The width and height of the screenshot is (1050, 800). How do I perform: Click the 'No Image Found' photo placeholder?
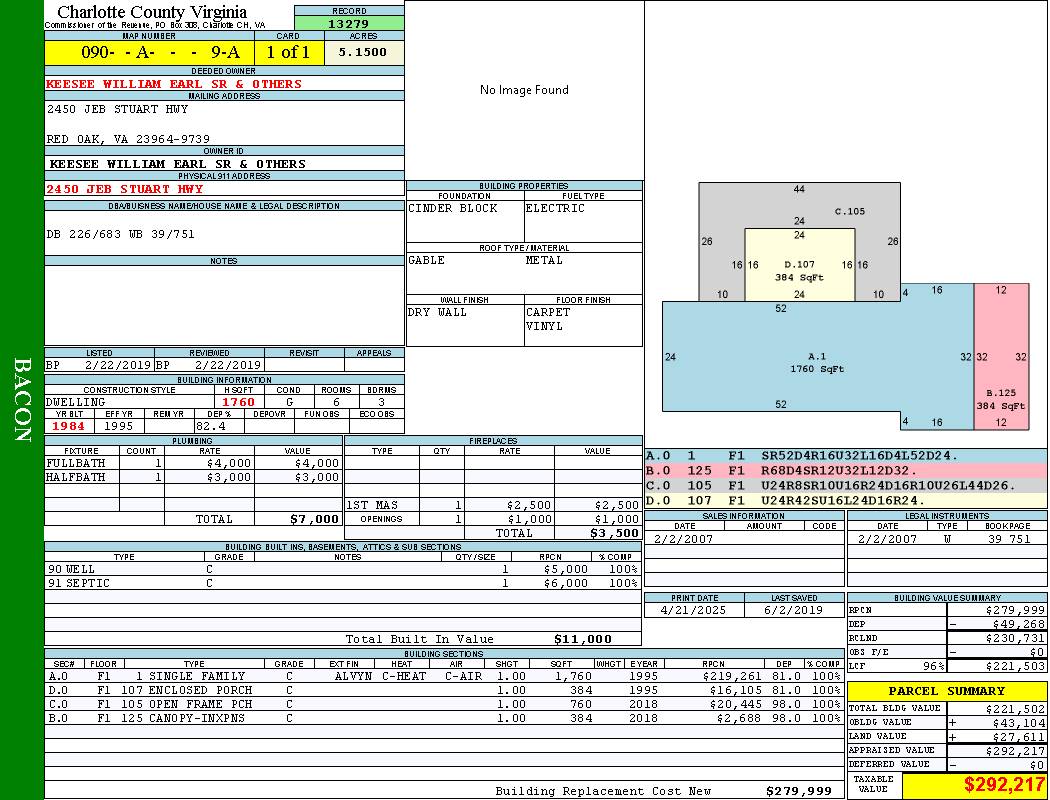[524, 90]
